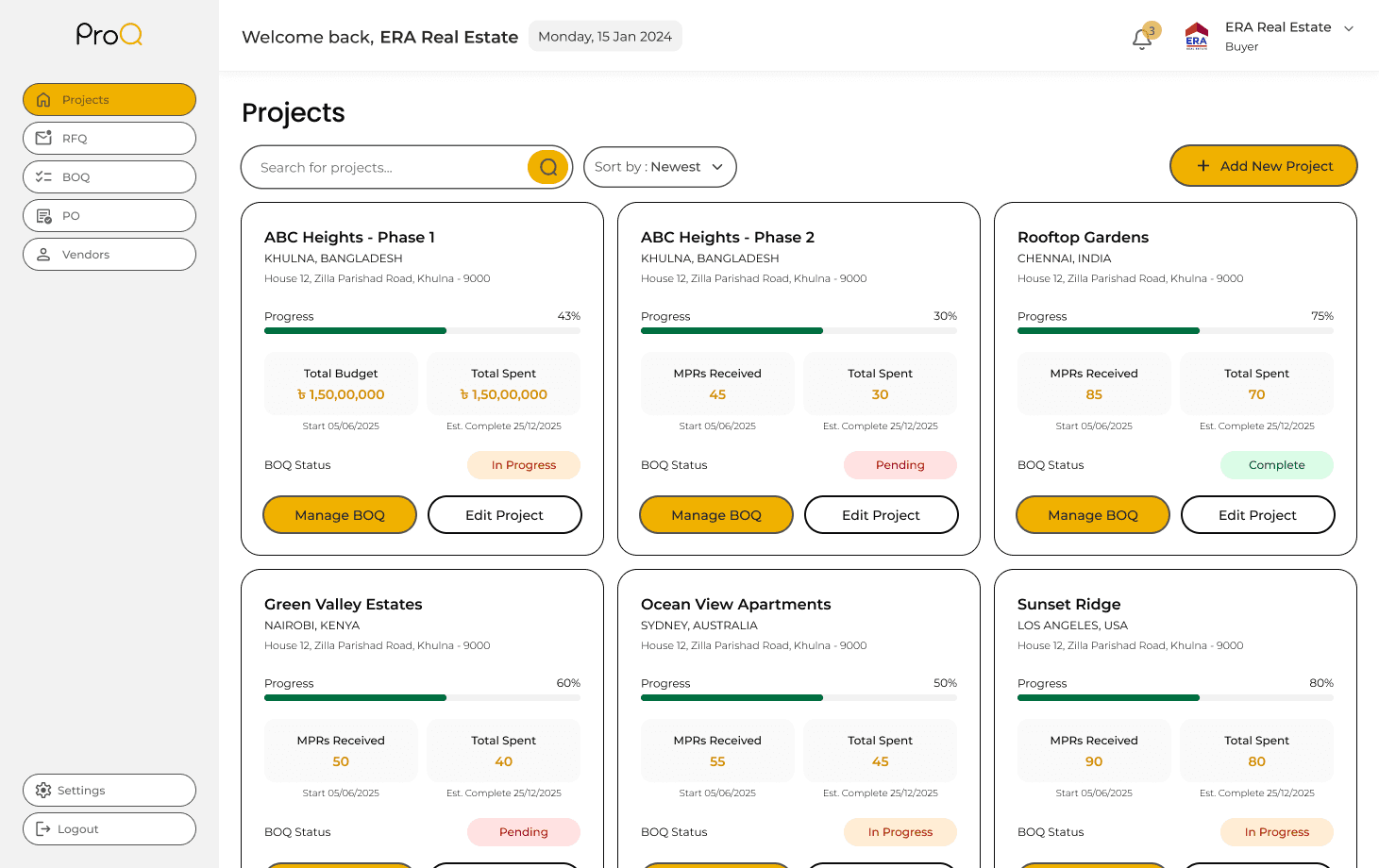Click Add New Project button

point(1264,166)
